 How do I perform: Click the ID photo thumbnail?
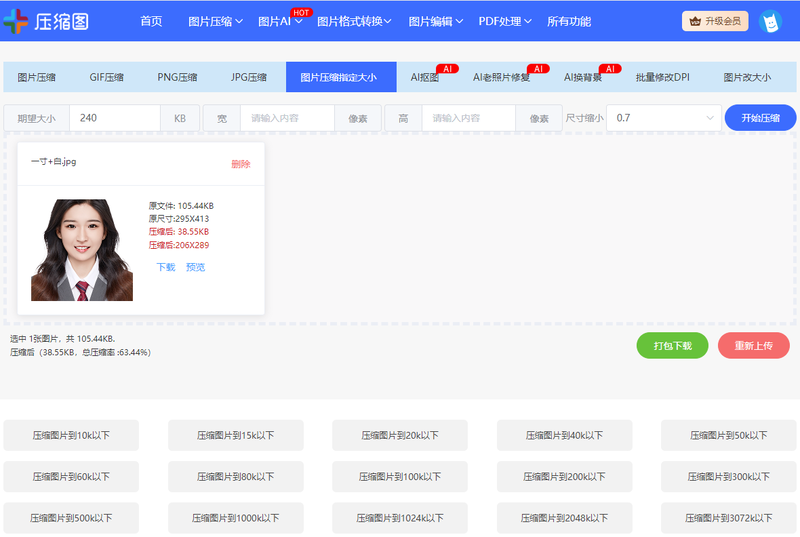click(82, 250)
